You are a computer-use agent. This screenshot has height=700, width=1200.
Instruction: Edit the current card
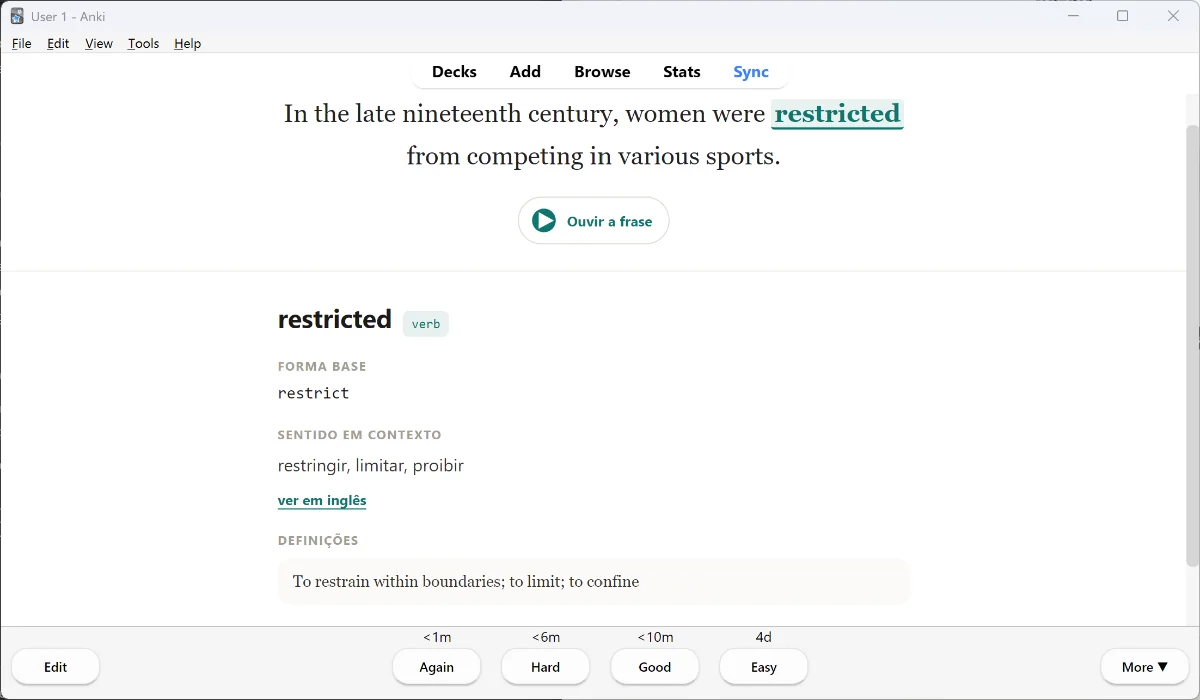(56, 667)
